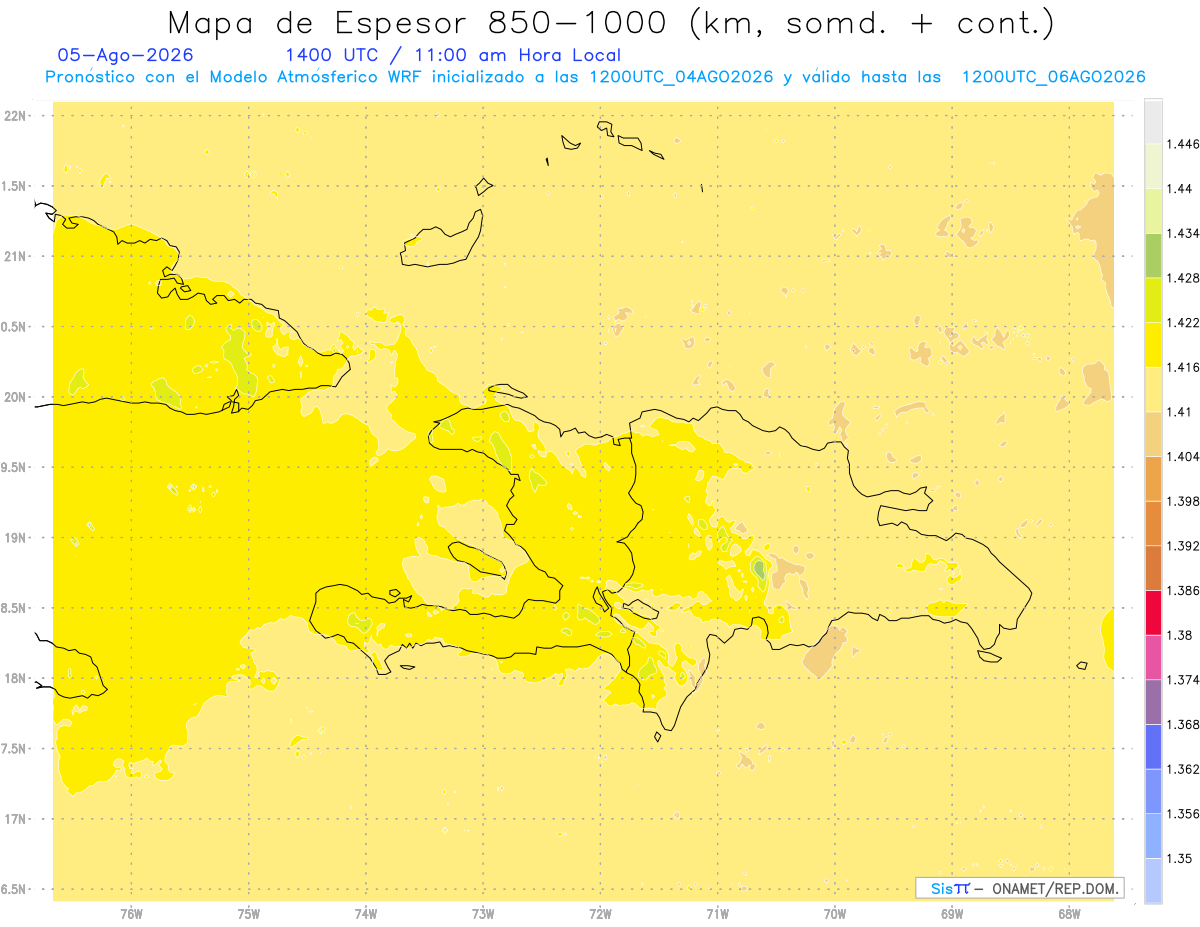
Task: Click the orange legend swatch between 1.398 and 1.404
Action: 1153,478
